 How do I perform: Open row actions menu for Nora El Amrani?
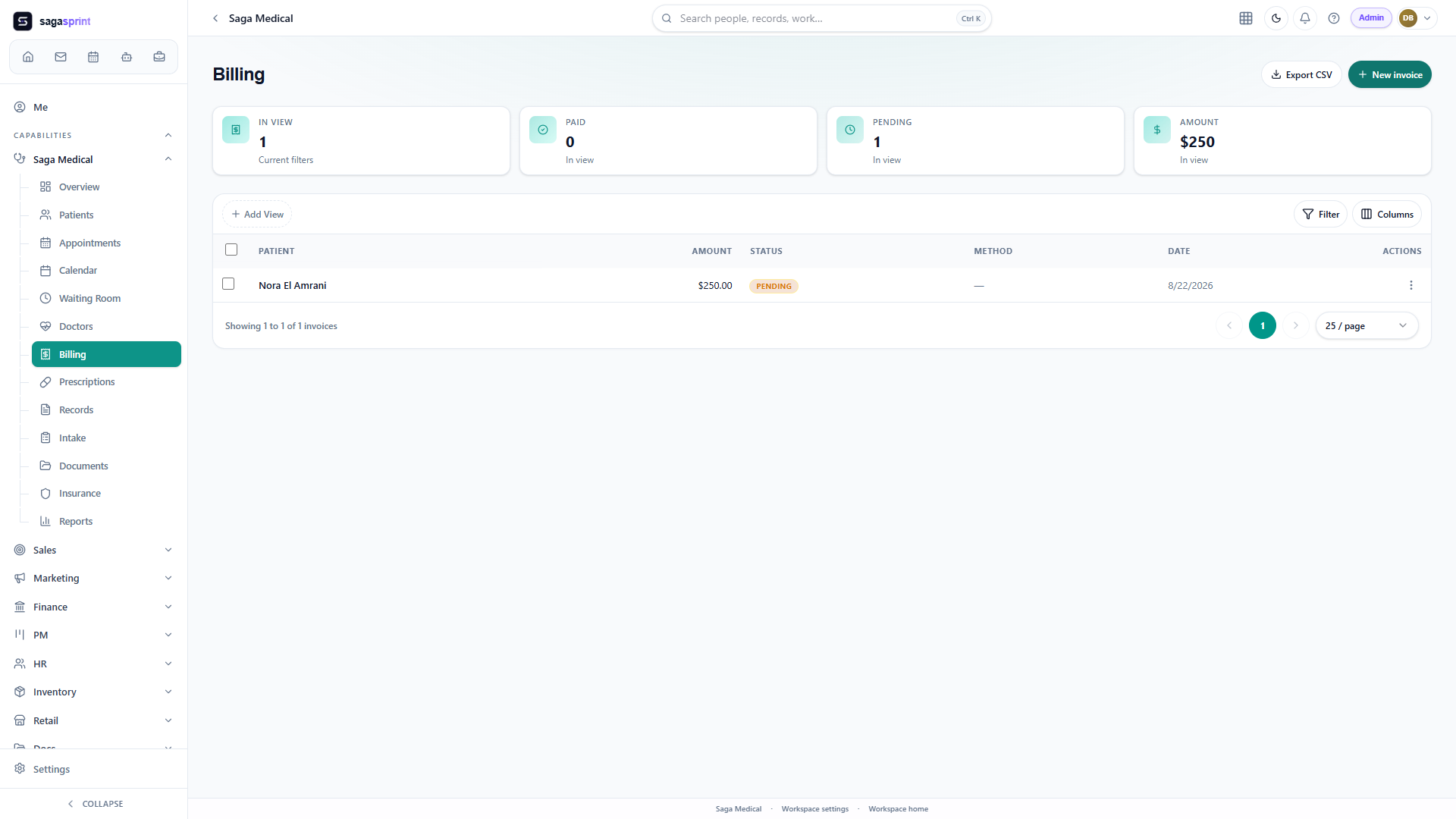click(1411, 285)
